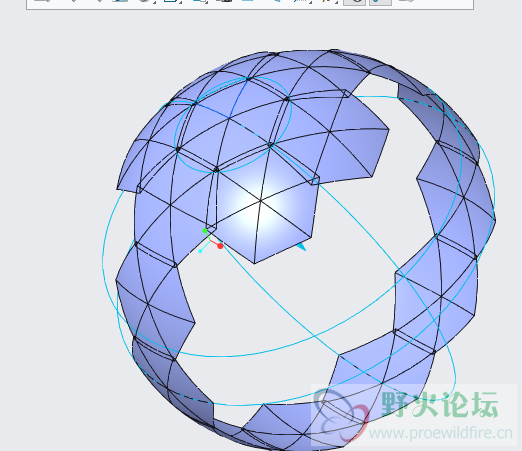The image size is (522, 451).
Task: Click the dropdown arrow beside the rendering icon
Action: tap(155, 3)
